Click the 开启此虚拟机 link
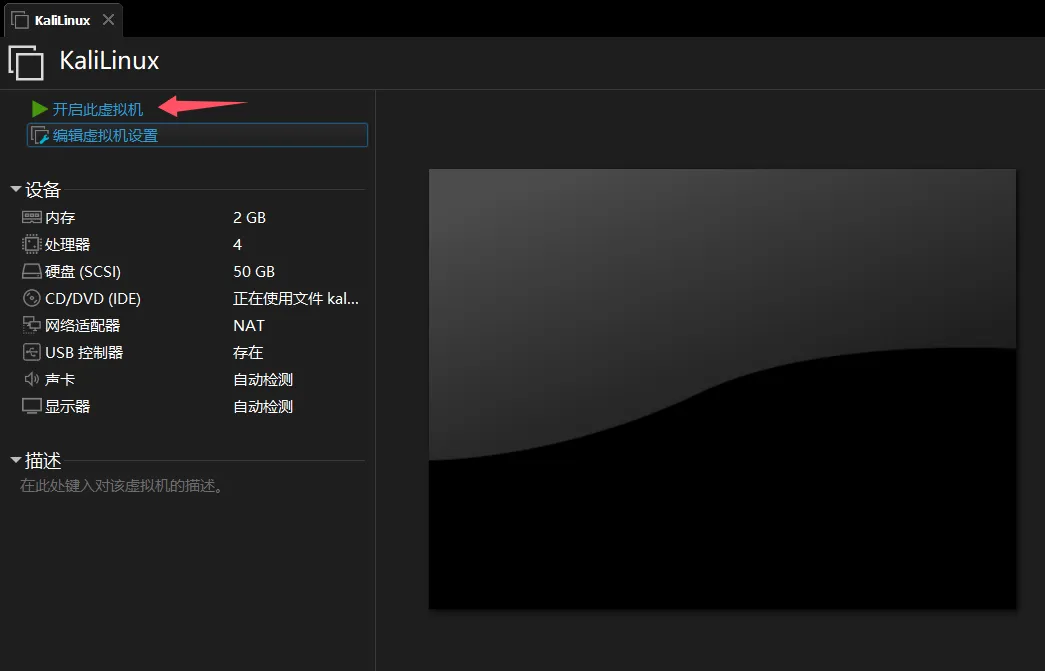1045x671 pixels. click(98, 109)
